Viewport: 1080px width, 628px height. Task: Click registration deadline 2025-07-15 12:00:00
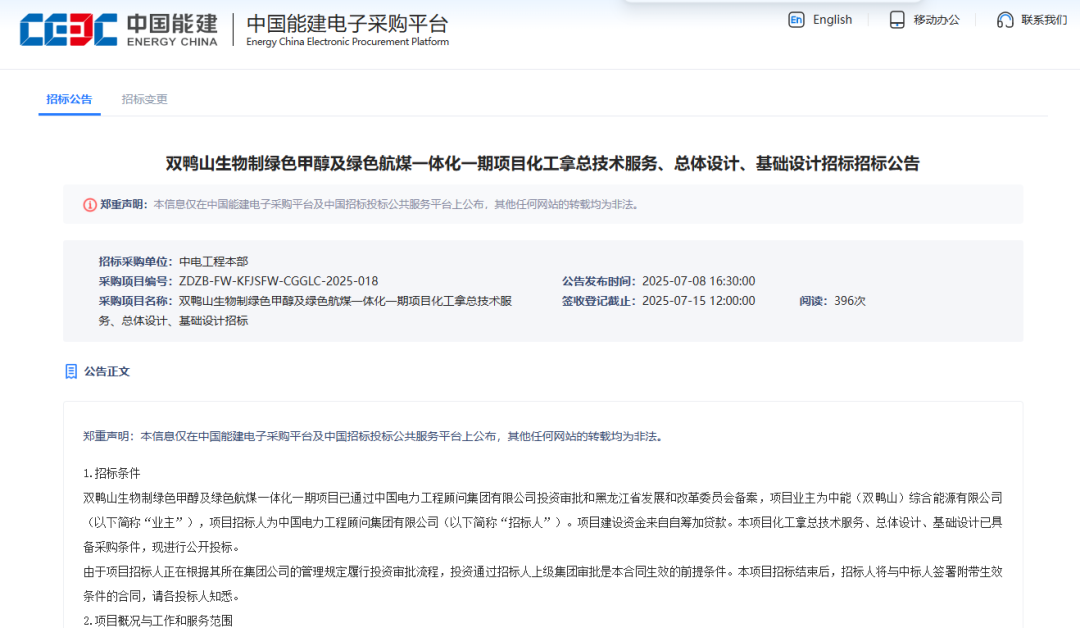point(698,301)
